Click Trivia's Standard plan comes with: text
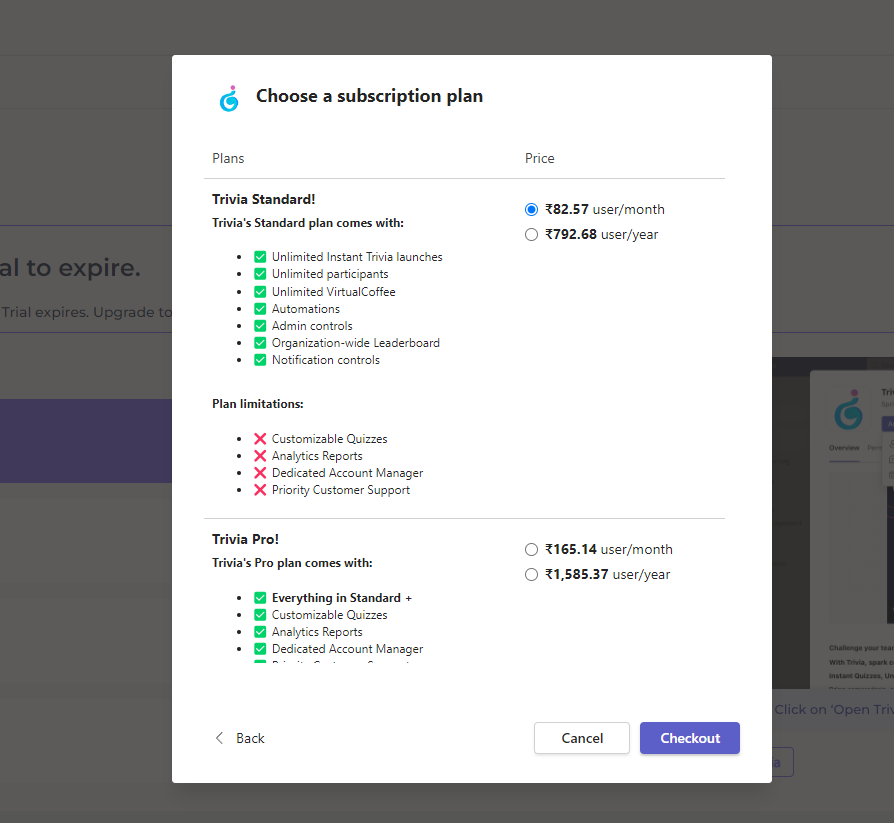Screen dimensions: 894x823 coord(308,223)
